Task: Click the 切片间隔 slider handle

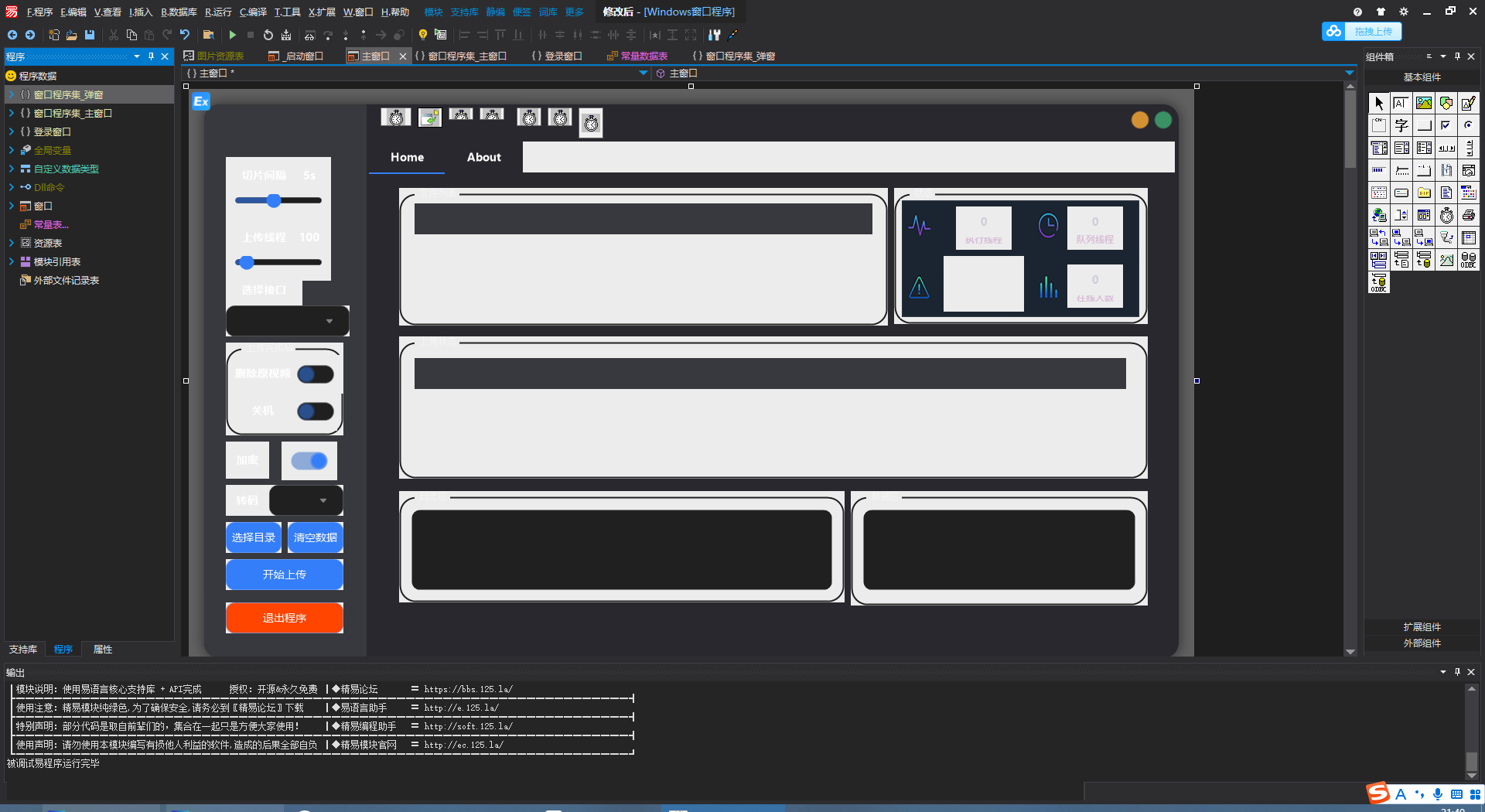Action: tap(274, 201)
